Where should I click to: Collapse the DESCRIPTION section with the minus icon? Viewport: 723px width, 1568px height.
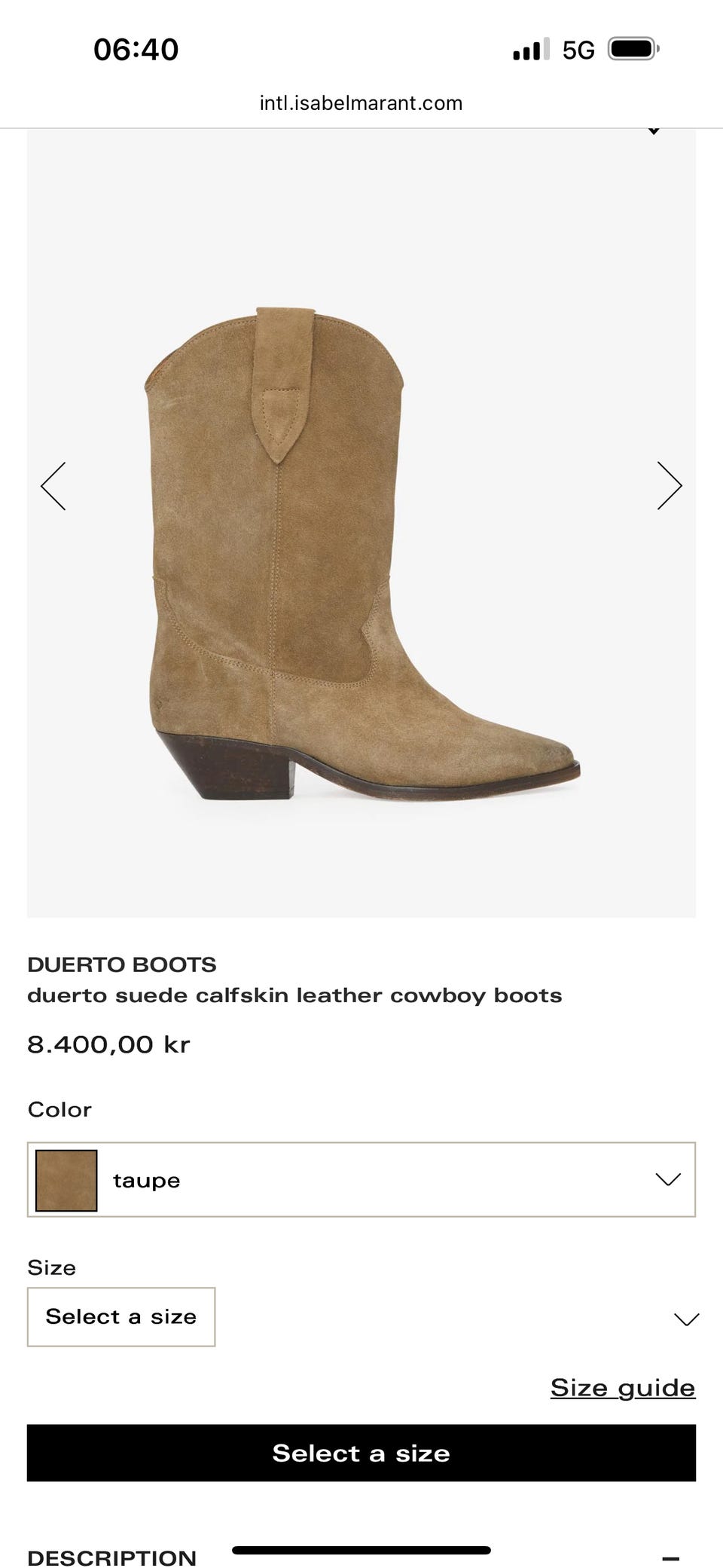coord(670,1557)
